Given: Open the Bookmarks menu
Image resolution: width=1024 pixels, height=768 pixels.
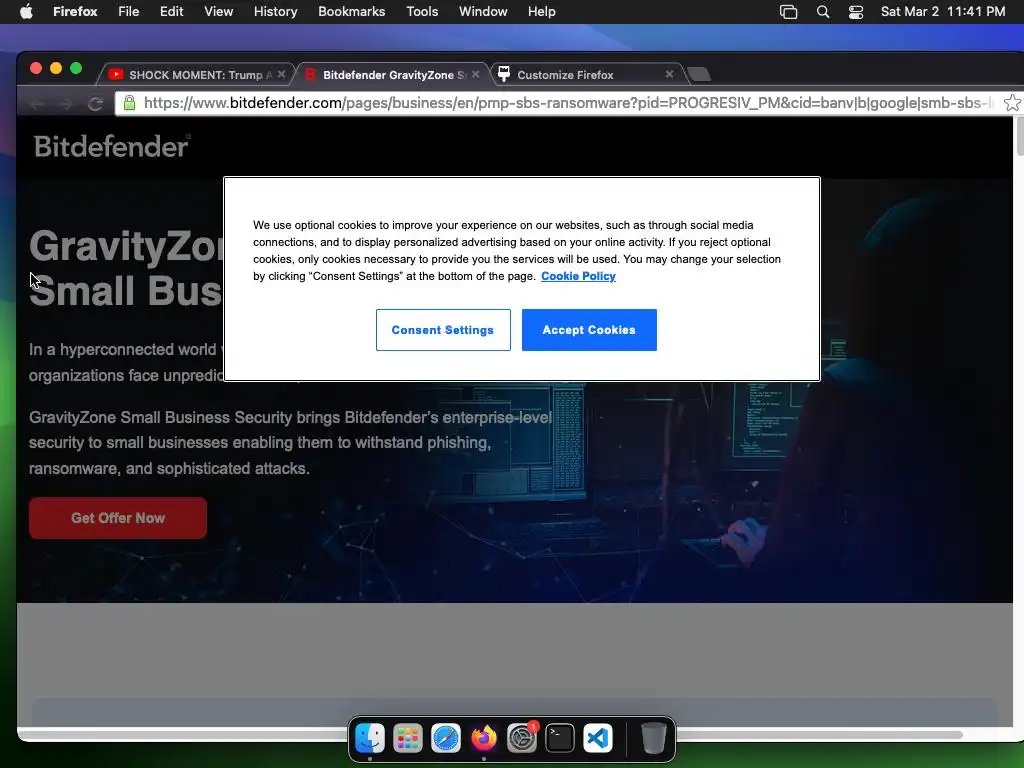Looking at the screenshot, I should point(351,12).
